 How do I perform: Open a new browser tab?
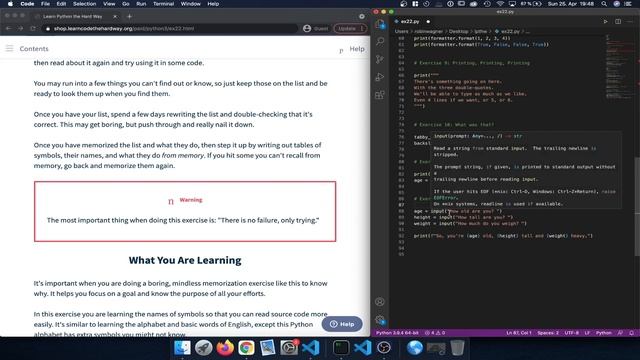click(129, 16)
